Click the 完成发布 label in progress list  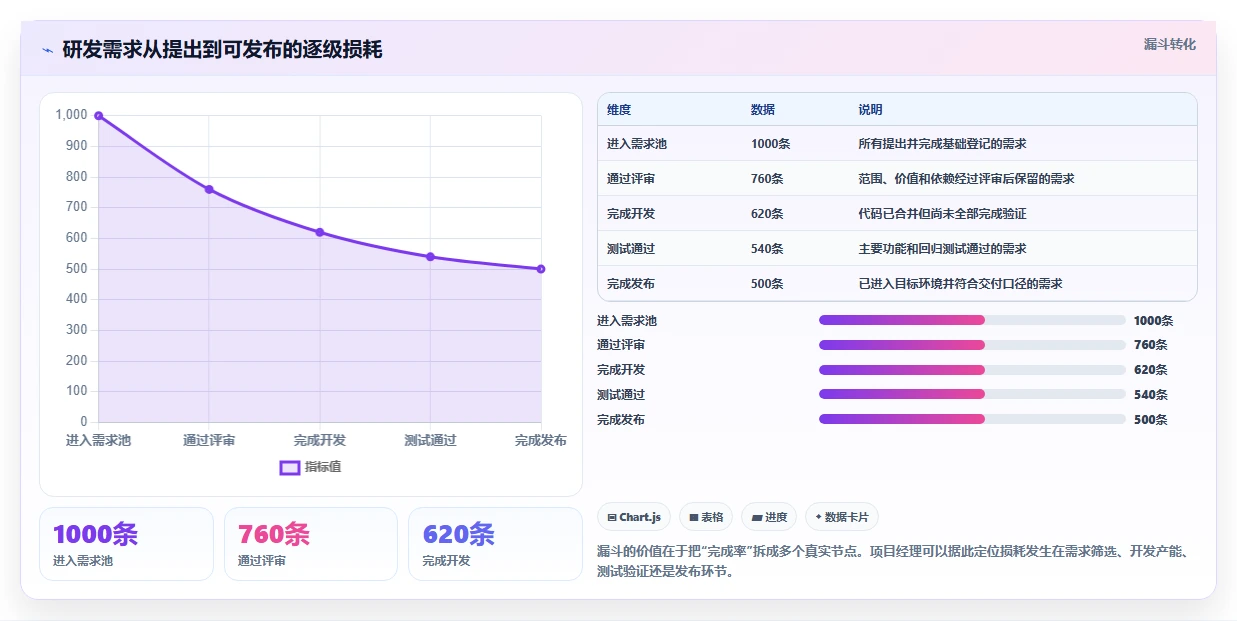621,420
